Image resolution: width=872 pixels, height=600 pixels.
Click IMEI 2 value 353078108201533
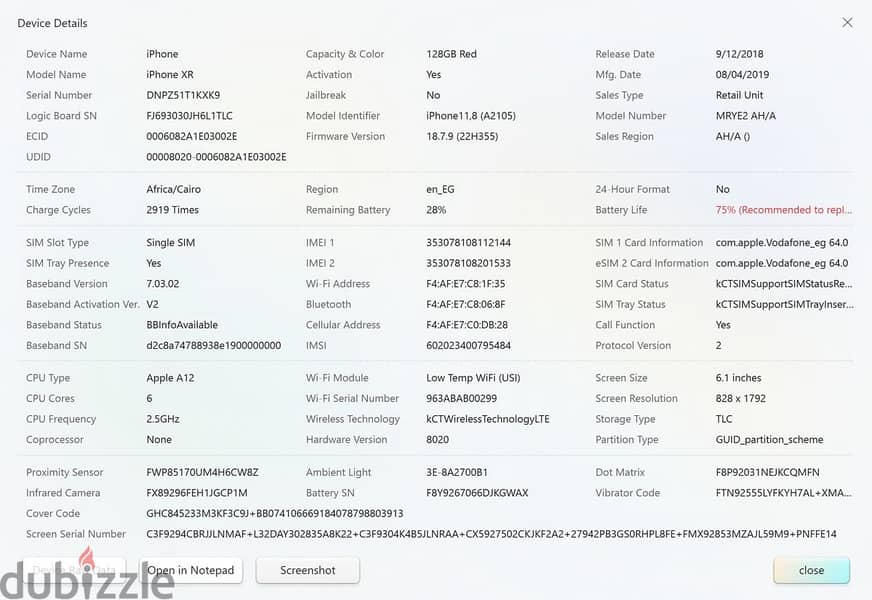click(x=468, y=263)
